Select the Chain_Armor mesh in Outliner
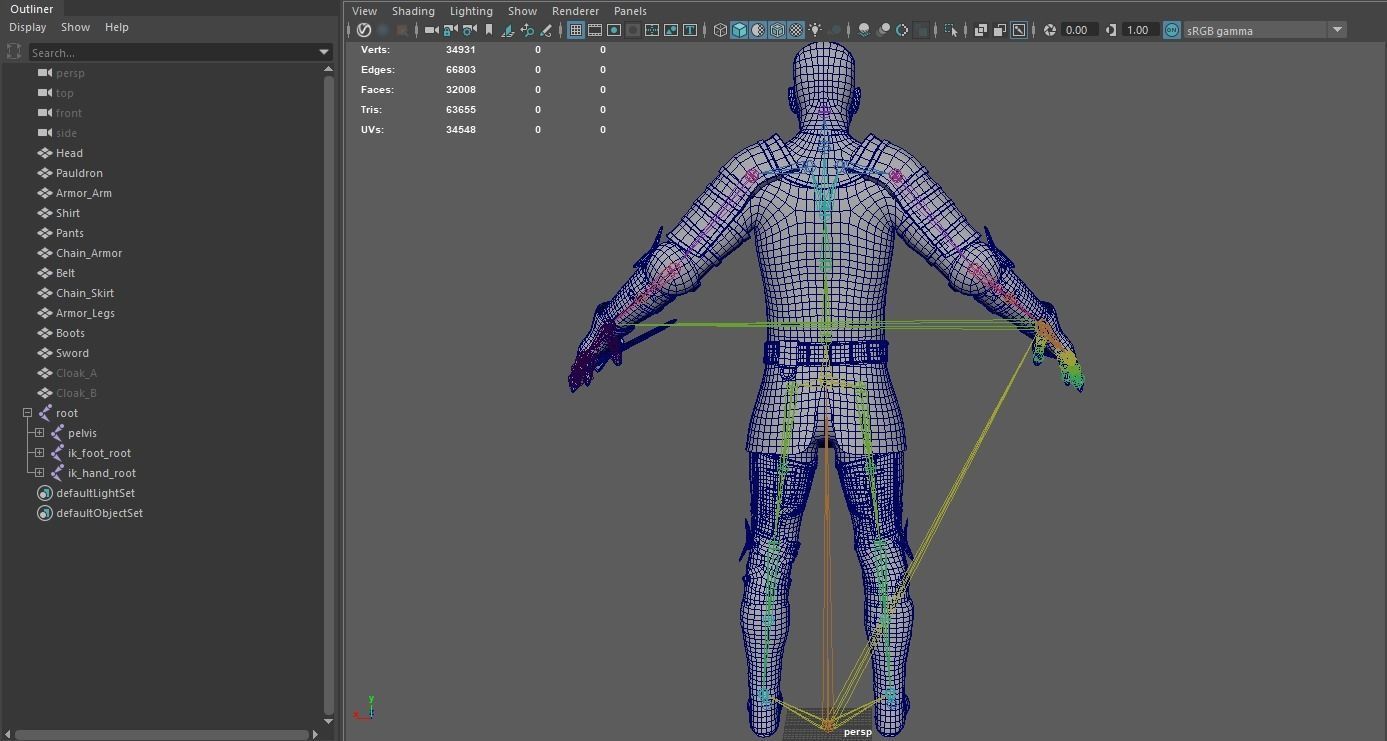The height and width of the screenshot is (741, 1387). (88, 253)
